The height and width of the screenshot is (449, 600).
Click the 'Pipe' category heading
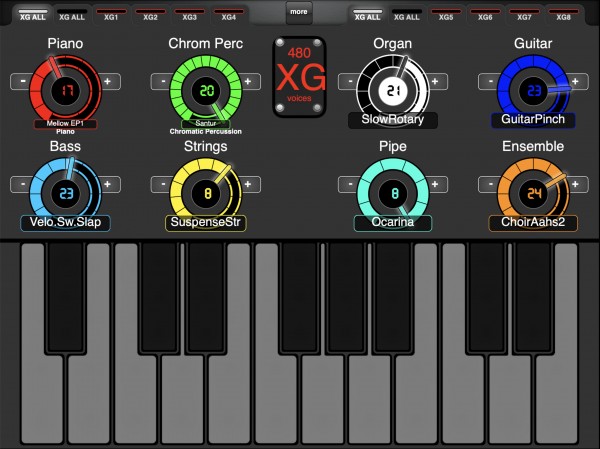point(393,147)
